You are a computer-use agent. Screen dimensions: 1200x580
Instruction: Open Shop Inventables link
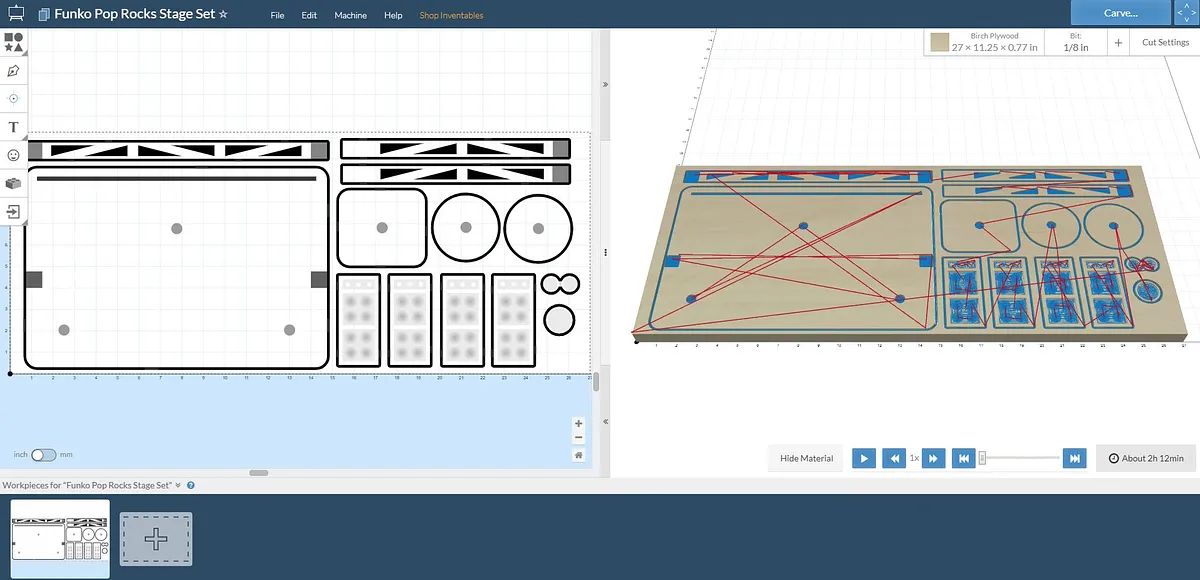[x=451, y=16]
